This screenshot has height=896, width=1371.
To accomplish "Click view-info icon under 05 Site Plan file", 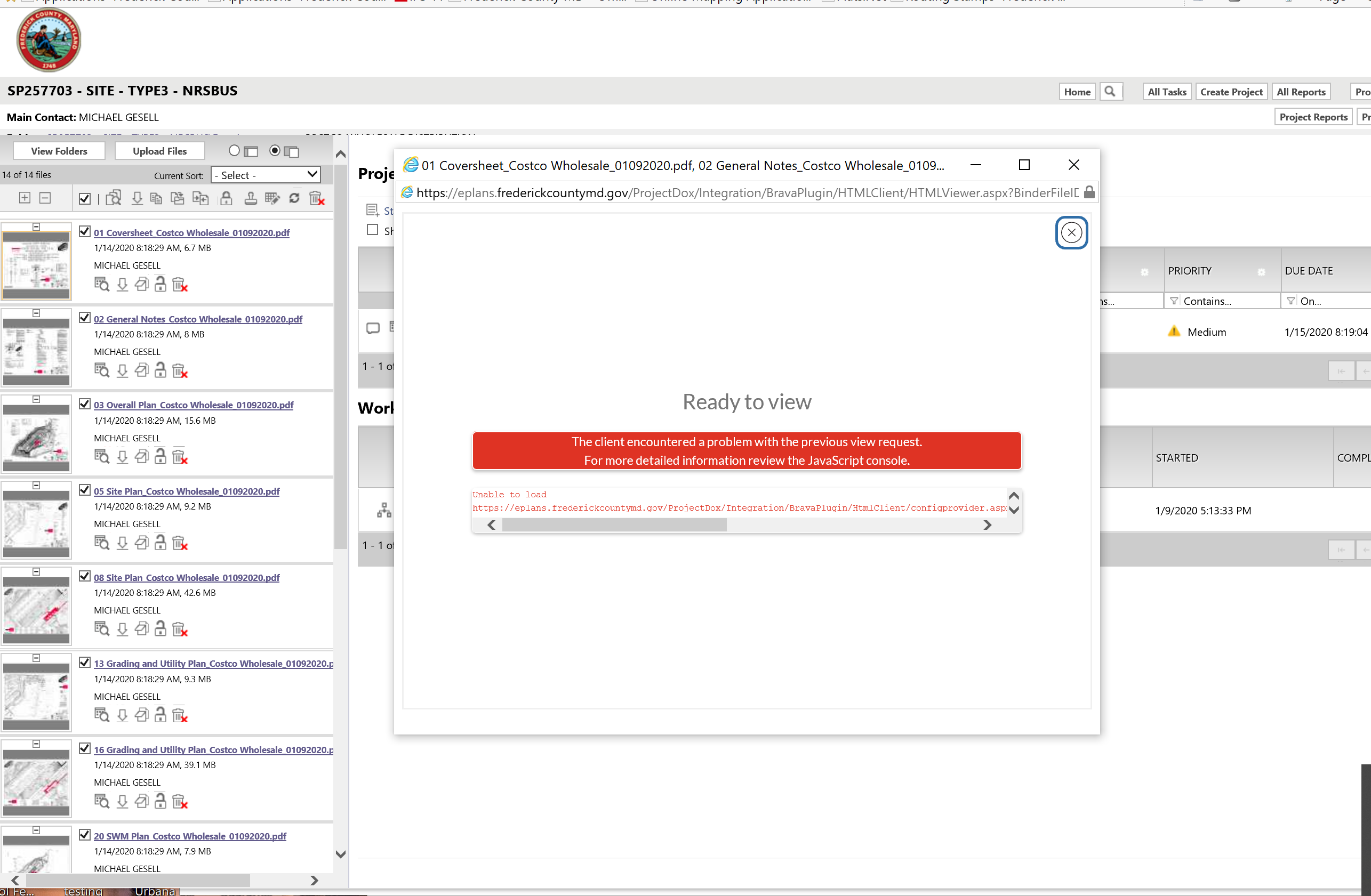I will (101, 543).
